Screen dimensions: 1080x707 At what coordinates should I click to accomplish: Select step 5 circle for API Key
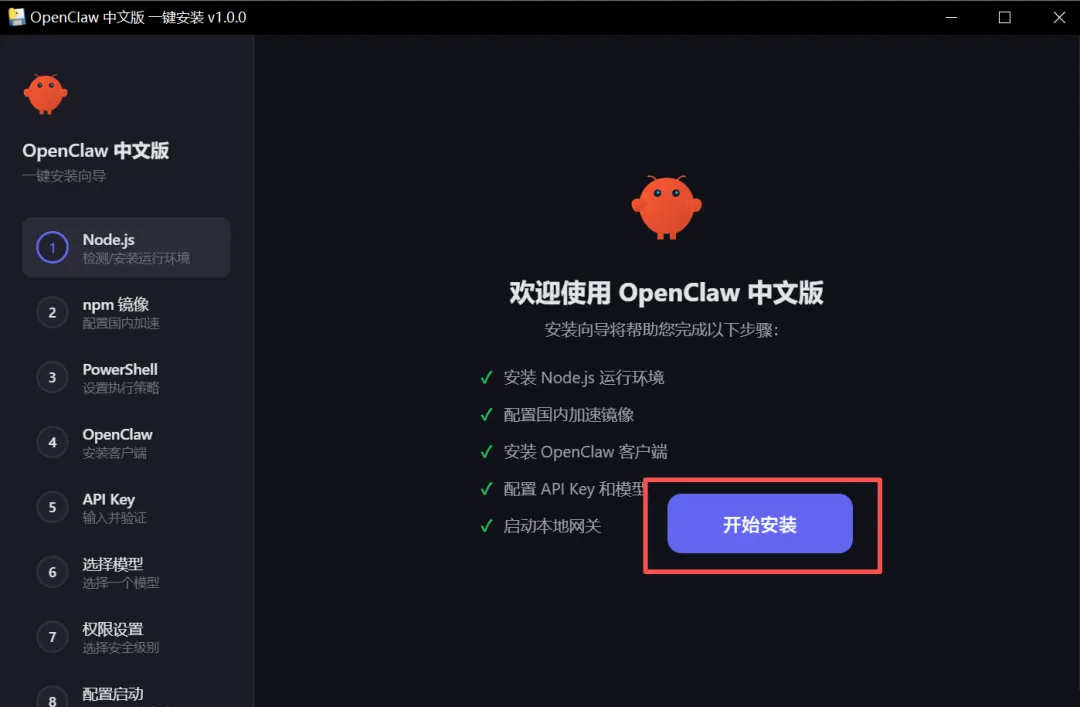[52, 507]
